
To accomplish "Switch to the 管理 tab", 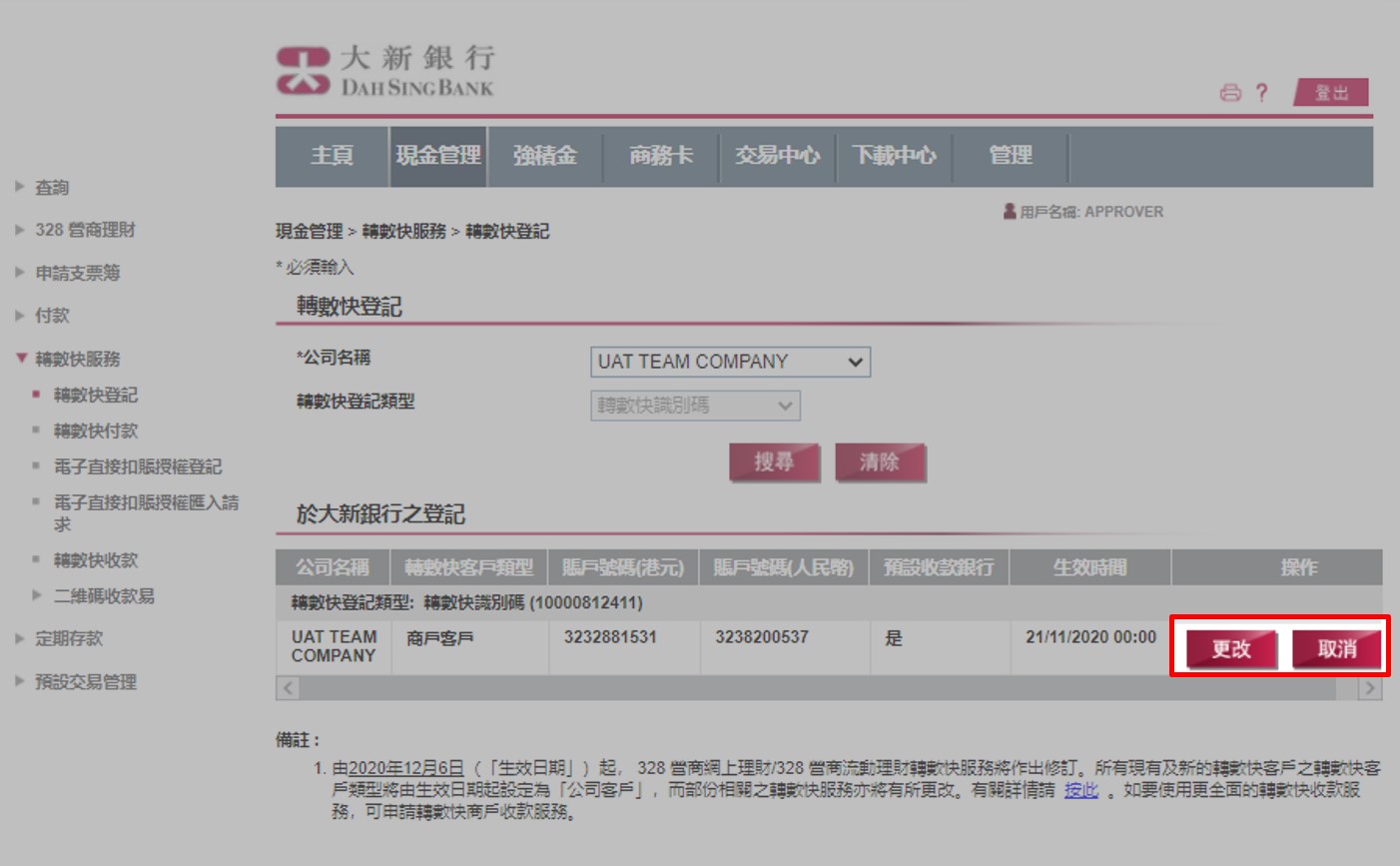I will [1011, 156].
